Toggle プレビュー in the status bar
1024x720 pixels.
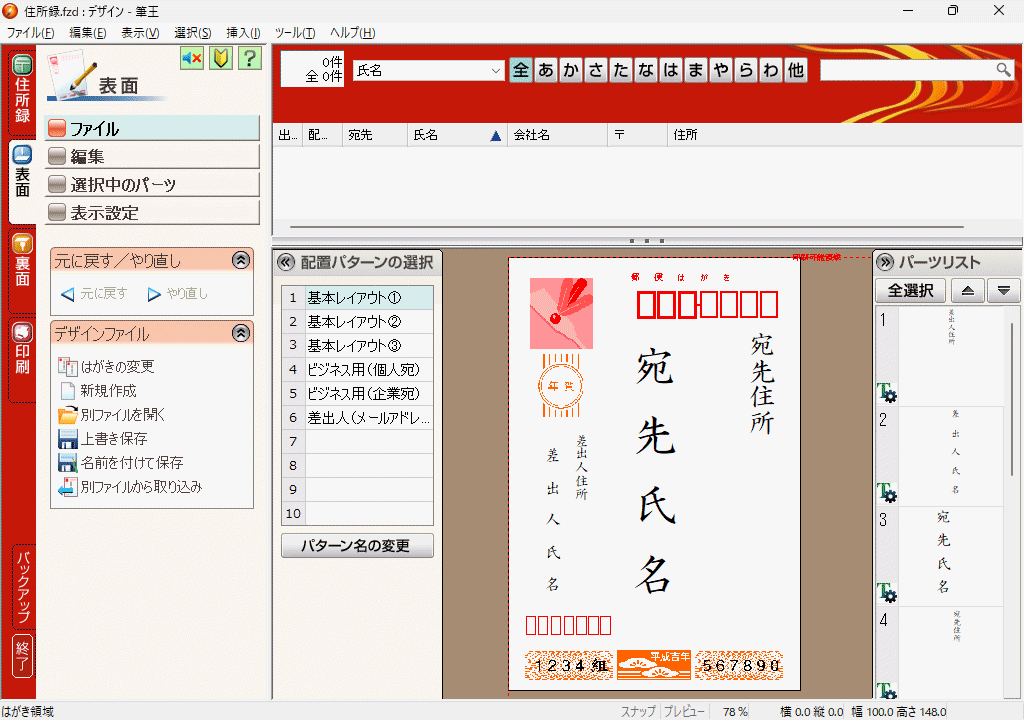685,711
